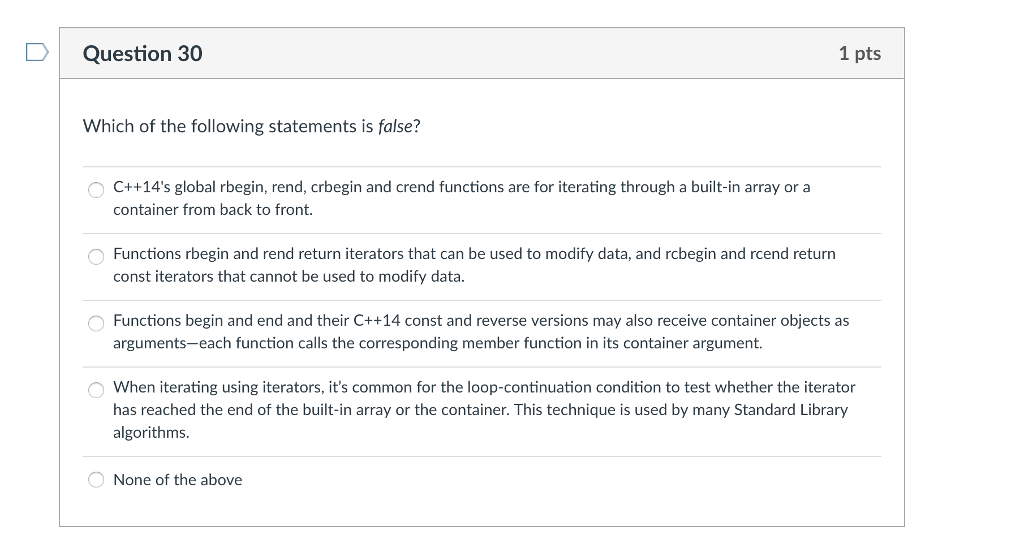Click the Question 30 heading
Image resolution: width=1024 pixels, height=535 pixels.
[142, 54]
